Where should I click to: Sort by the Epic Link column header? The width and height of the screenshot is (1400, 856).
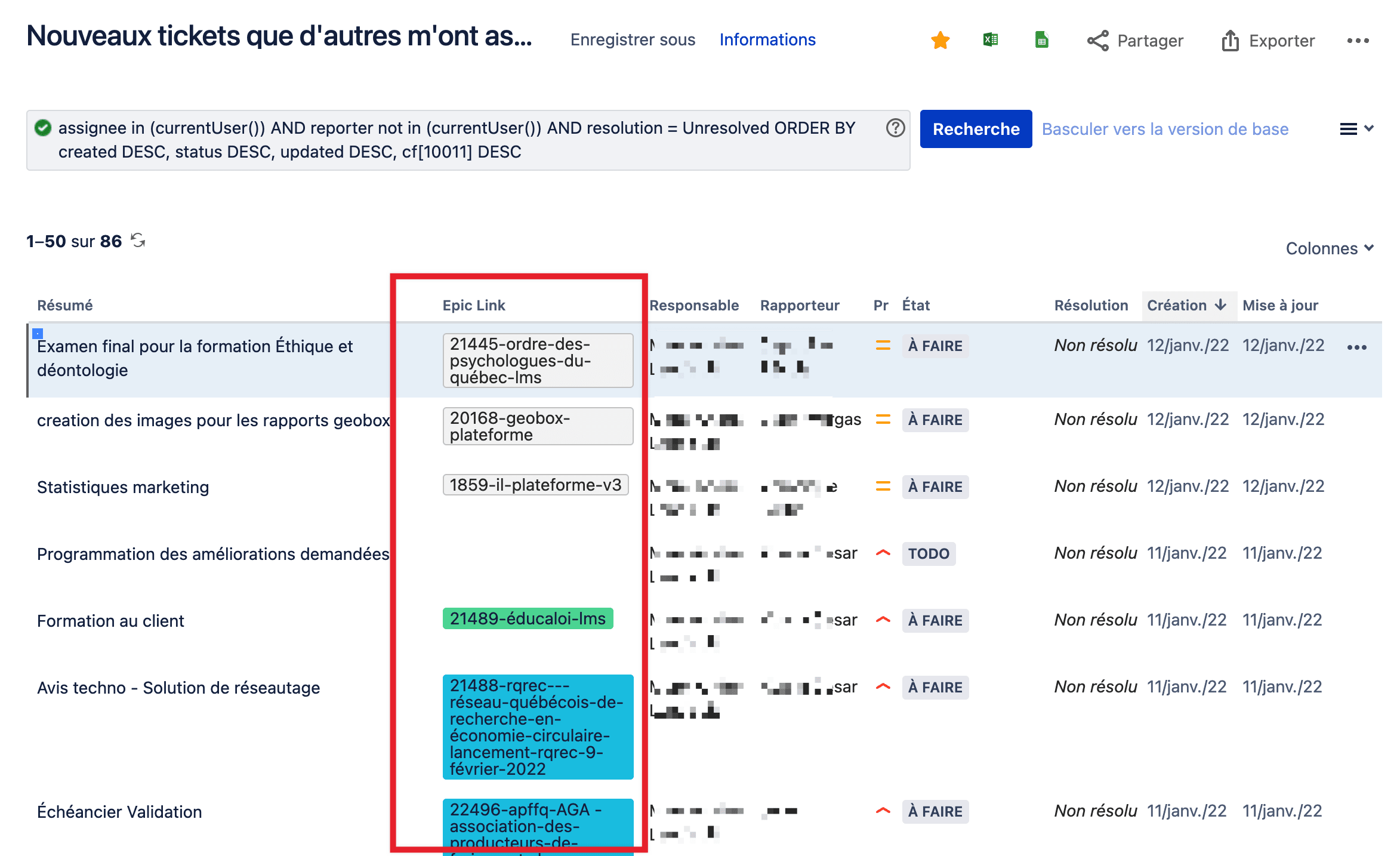click(x=474, y=305)
